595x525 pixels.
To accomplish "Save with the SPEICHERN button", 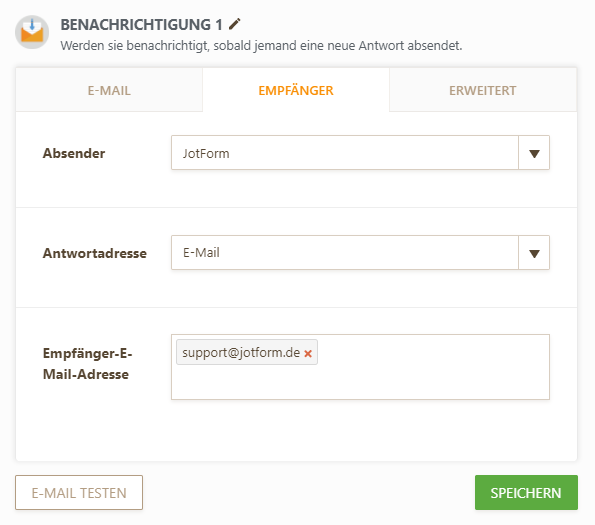I will pos(526,493).
